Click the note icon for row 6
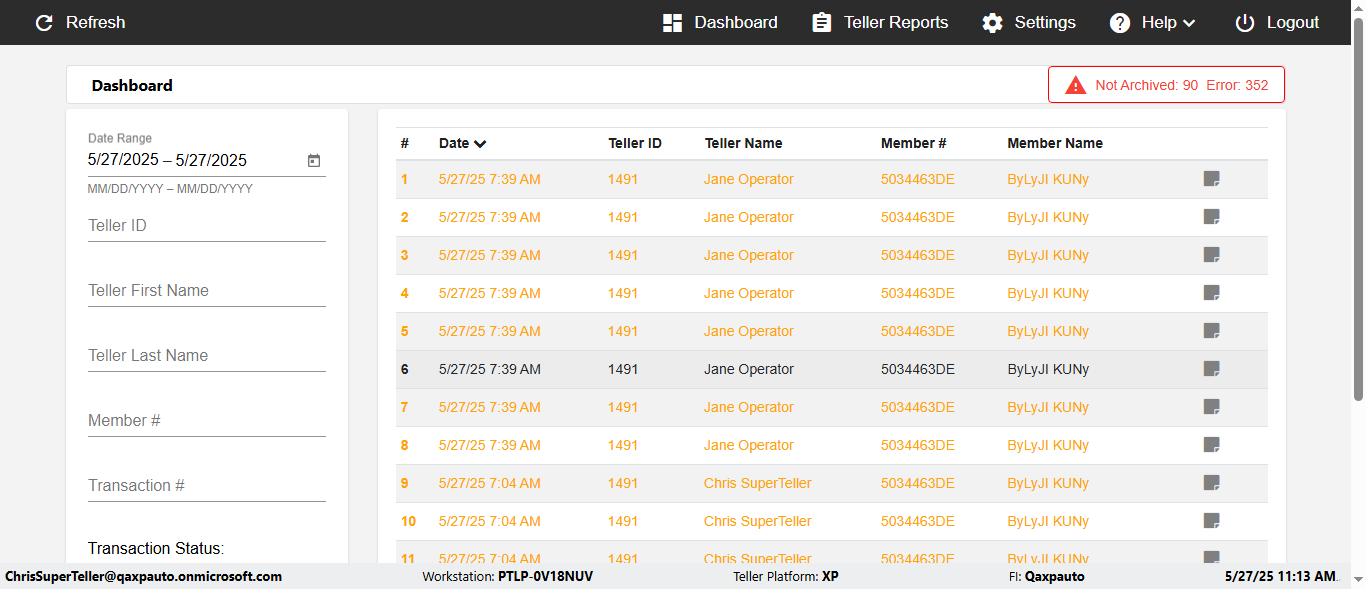Image resolution: width=1366 pixels, height=589 pixels. tap(1211, 369)
